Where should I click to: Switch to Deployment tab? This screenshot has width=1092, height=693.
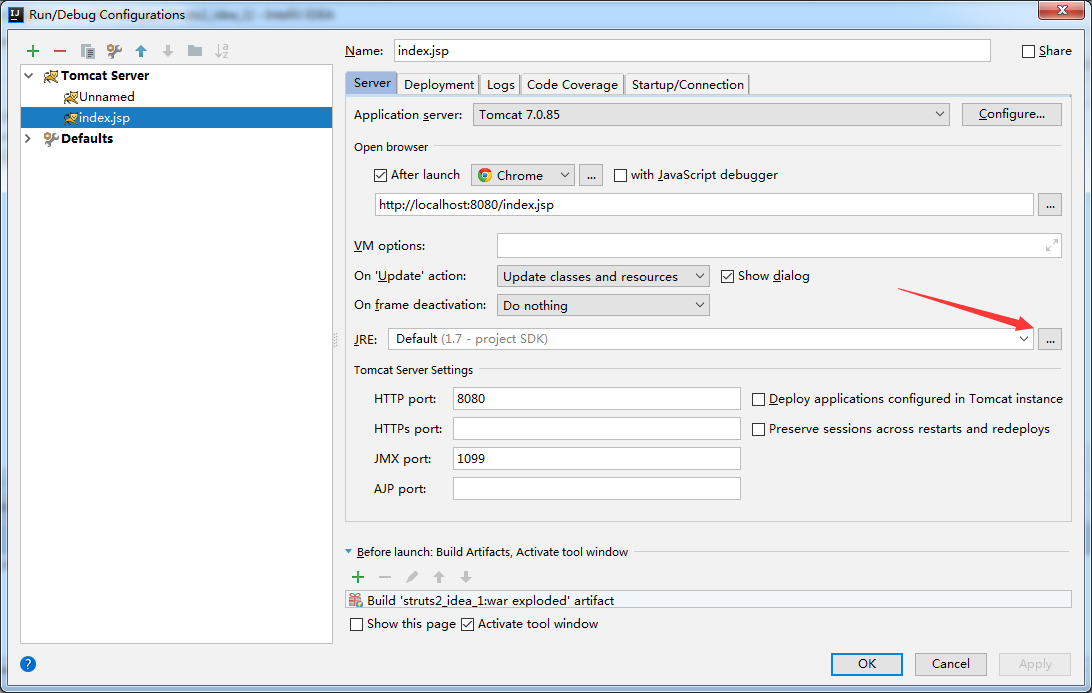pos(439,84)
